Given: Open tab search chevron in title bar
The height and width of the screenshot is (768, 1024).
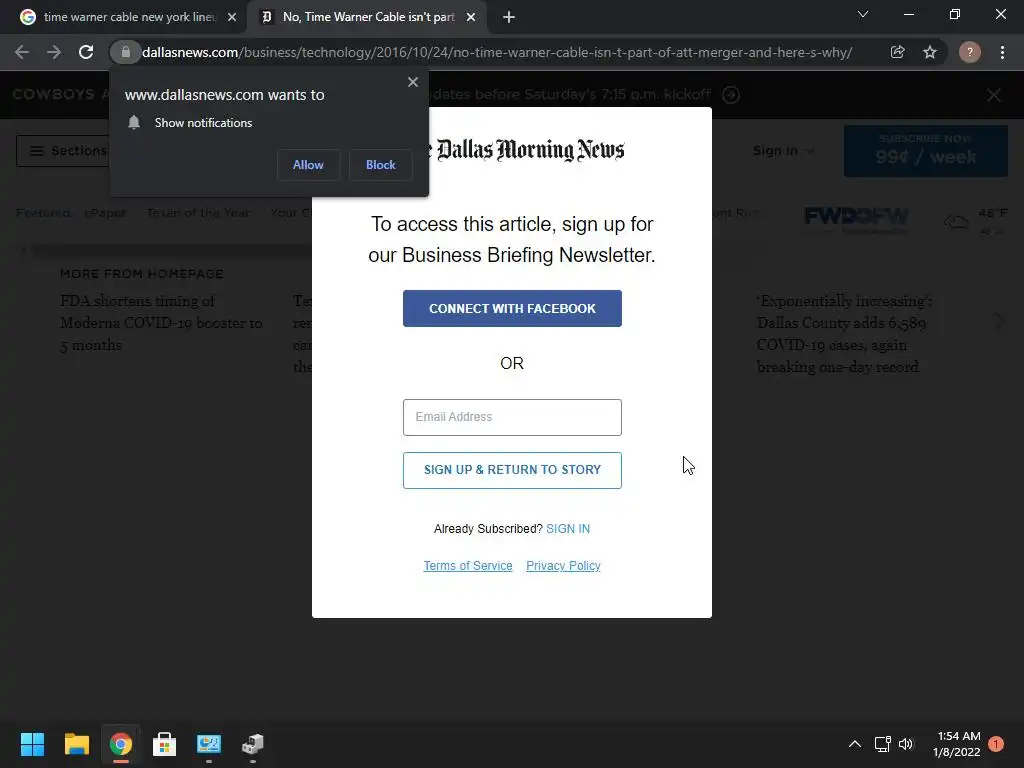Looking at the screenshot, I should tap(863, 14).
